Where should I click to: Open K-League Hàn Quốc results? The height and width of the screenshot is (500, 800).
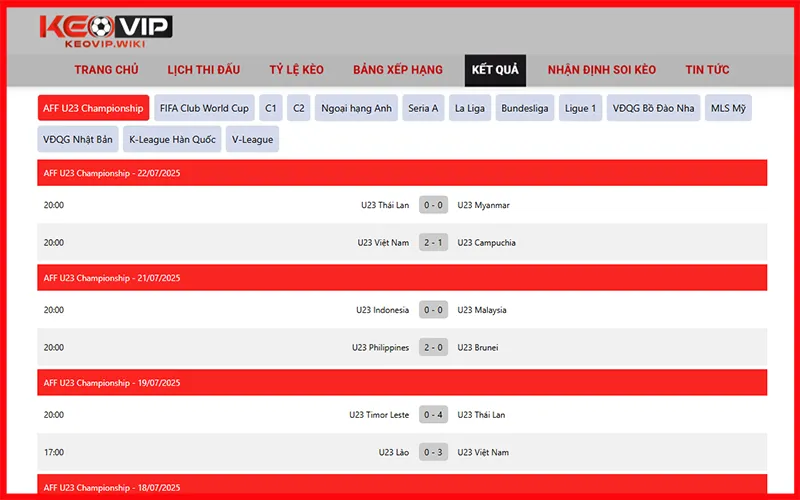coord(172,139)
